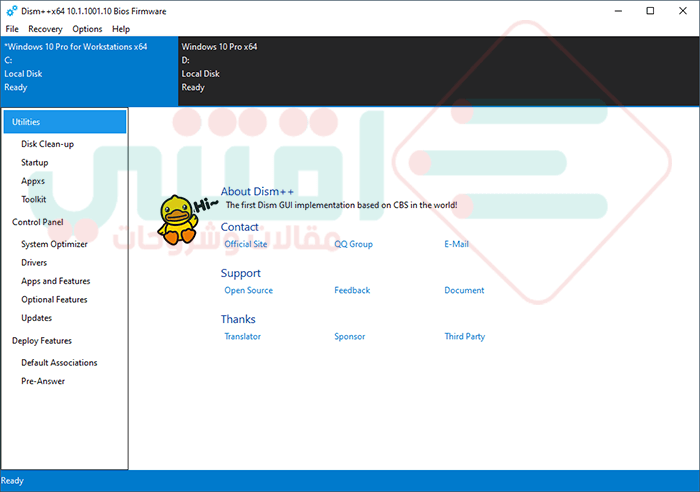700x492 pixels.
Task: Open Disk Clean-up in the sidebar
Action: [x=47, y=144]
